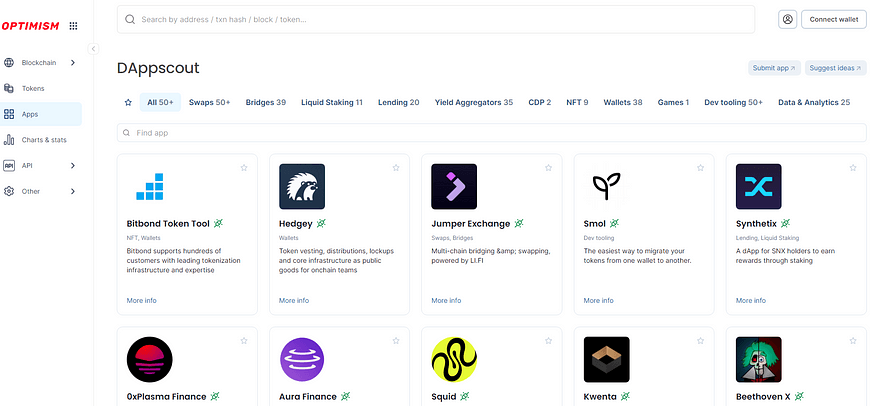
Task: Open More info for Jumper Exchange
Action: click(446, 301)
